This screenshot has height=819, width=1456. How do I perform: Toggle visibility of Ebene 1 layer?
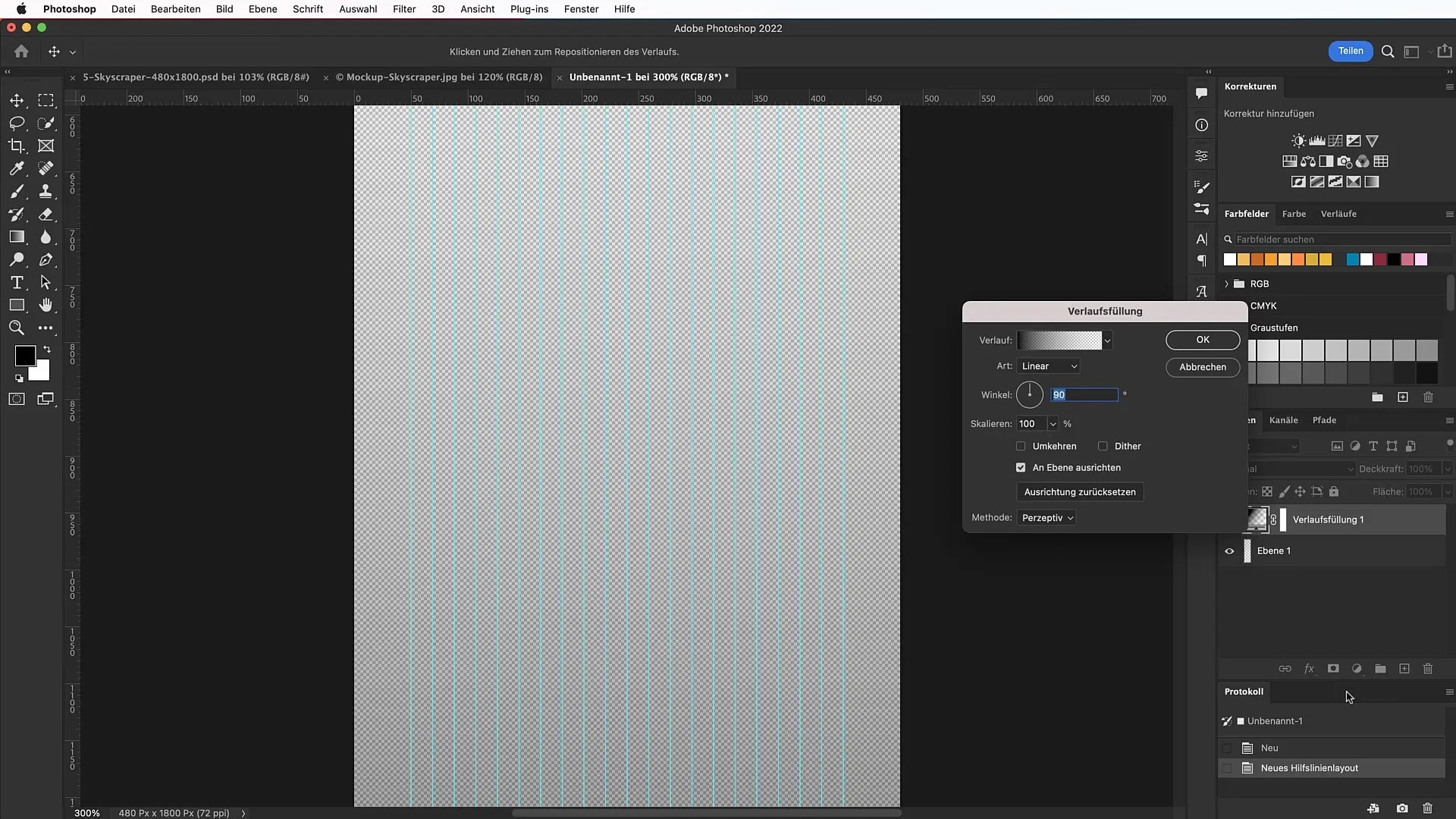1229,550
